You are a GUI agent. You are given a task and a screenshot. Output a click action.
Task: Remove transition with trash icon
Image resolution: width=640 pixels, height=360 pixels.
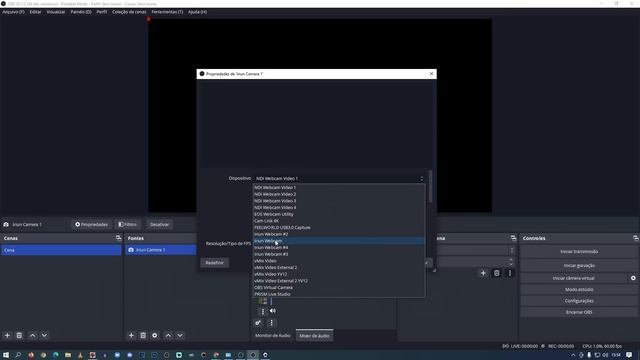[x=496, y=273]
